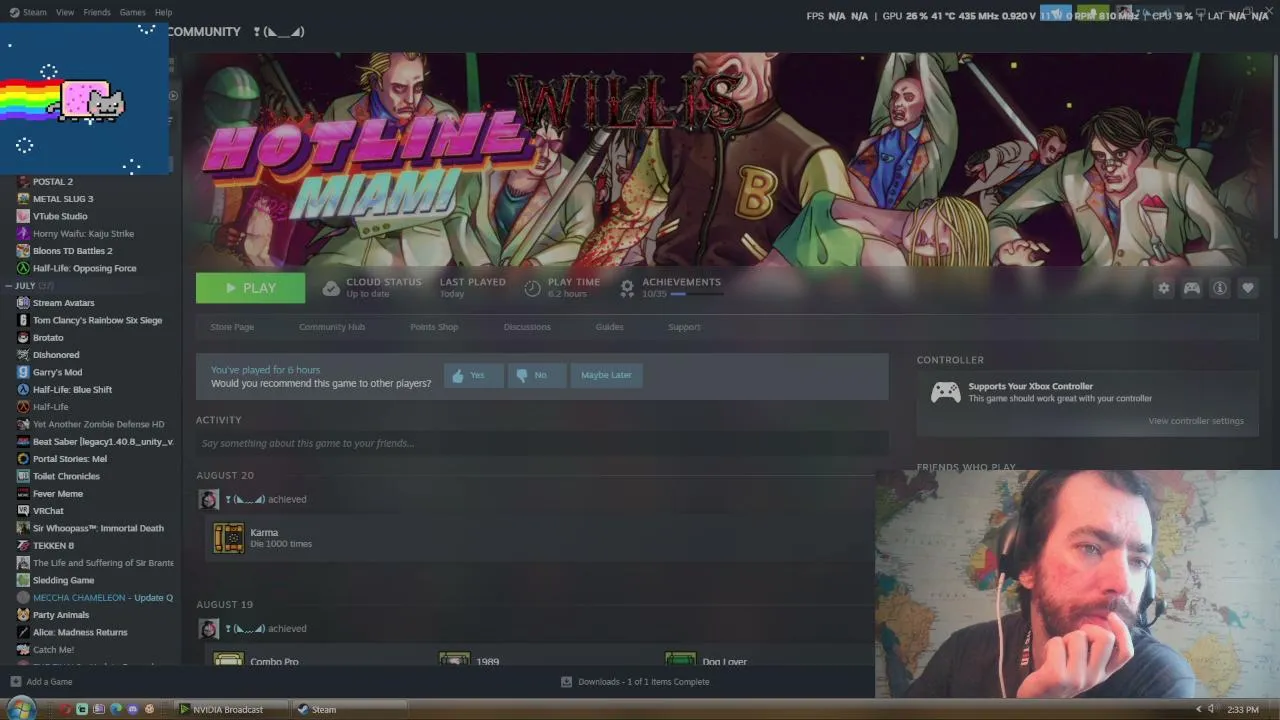Click the user avatar beside August 19 activity
This screenshot has width=1280, height=720.
(x=209, y=629)
